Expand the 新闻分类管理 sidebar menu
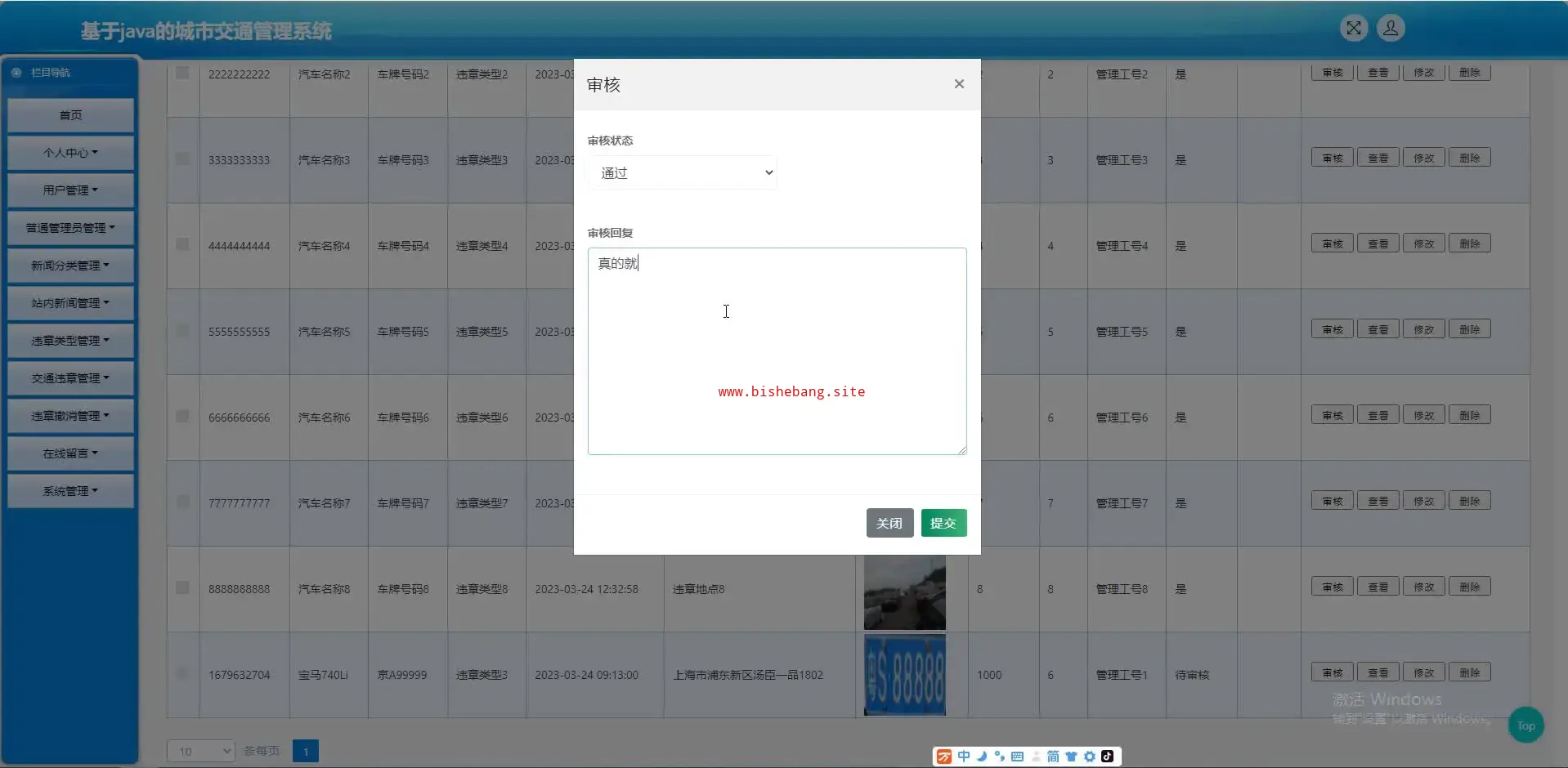This screenshot has width=1568, height=768. click(70, 266)
